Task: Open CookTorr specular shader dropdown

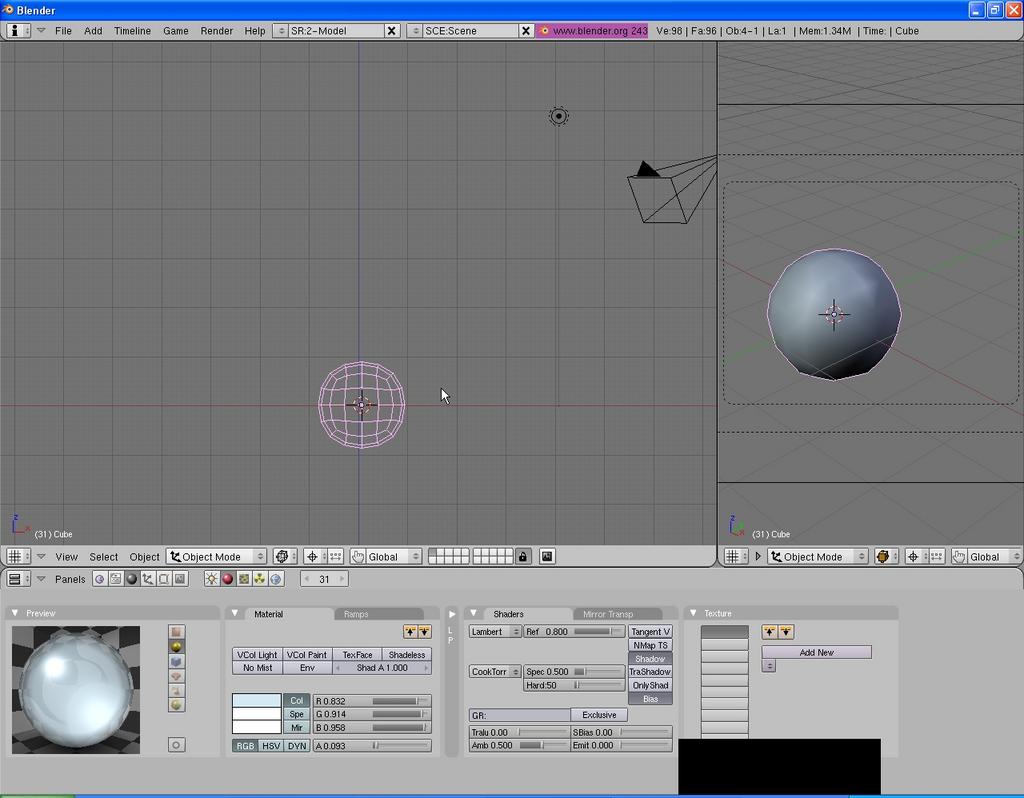Action: (x=495, y=671)
